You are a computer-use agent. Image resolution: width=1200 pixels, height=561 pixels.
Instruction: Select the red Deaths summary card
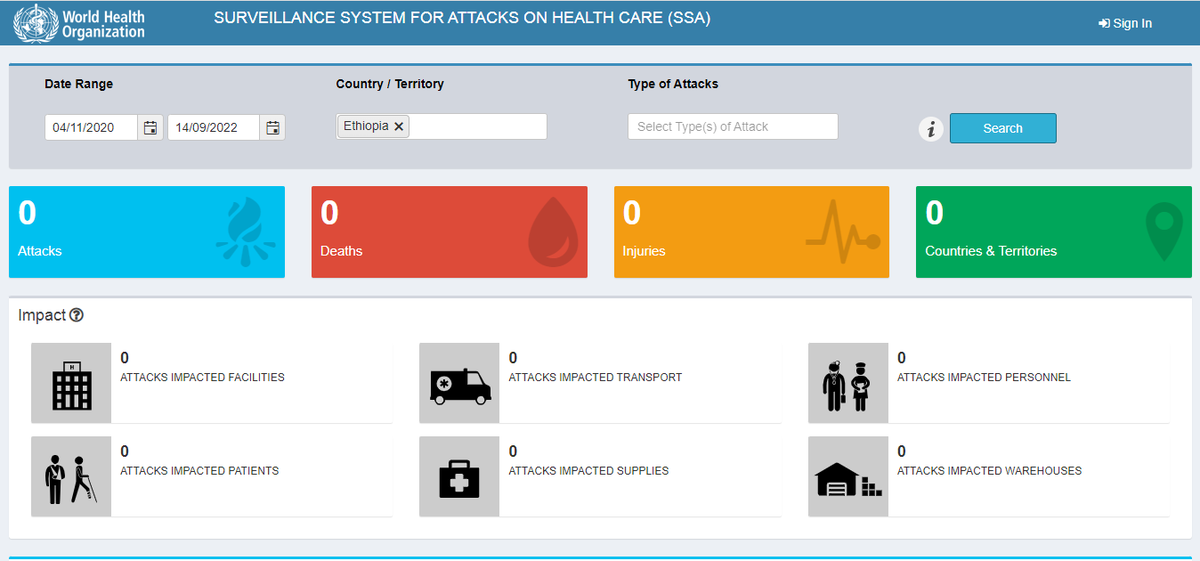pos(449,232)
